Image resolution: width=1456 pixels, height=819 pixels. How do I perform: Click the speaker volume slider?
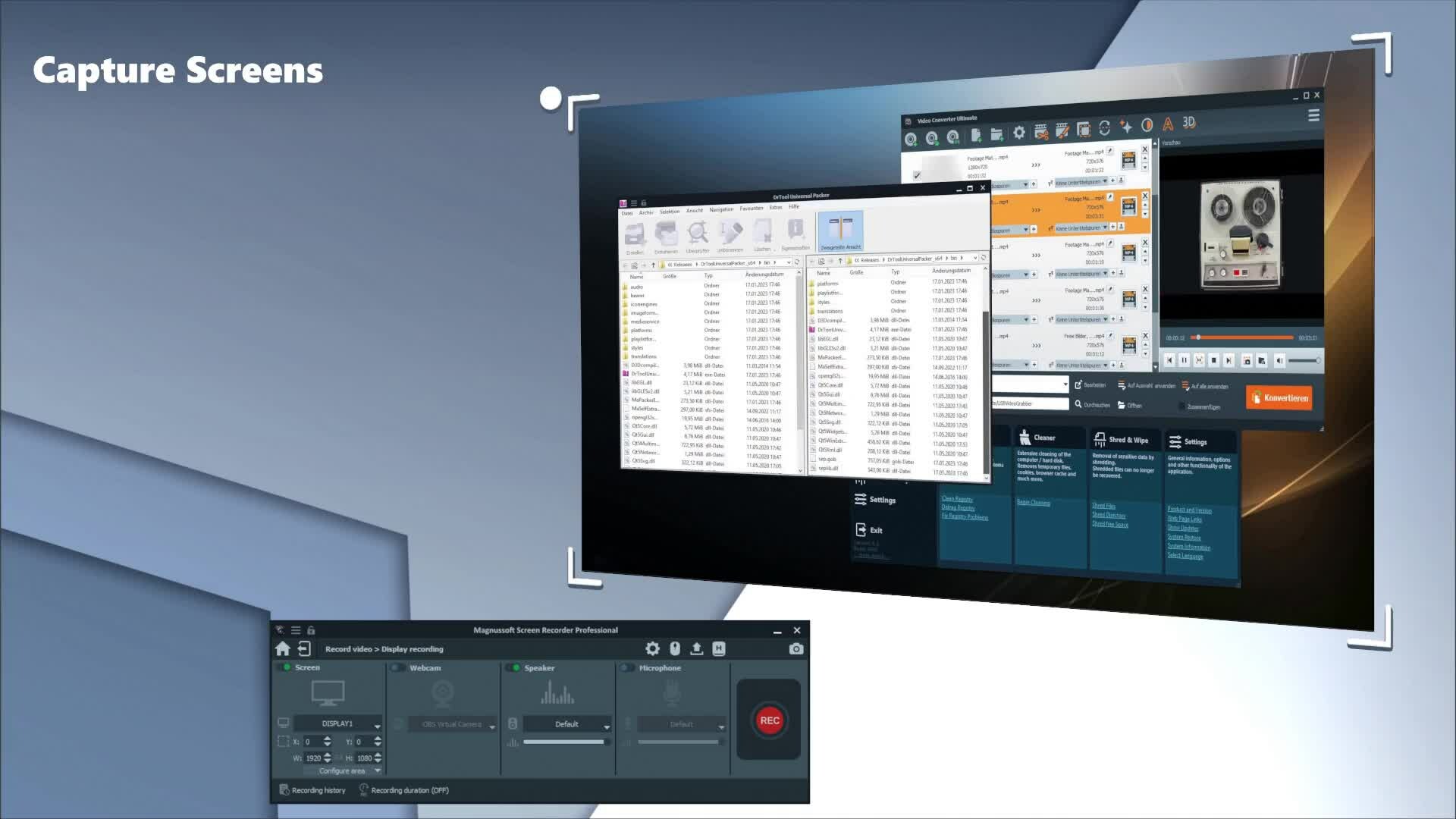pos(565,742)
